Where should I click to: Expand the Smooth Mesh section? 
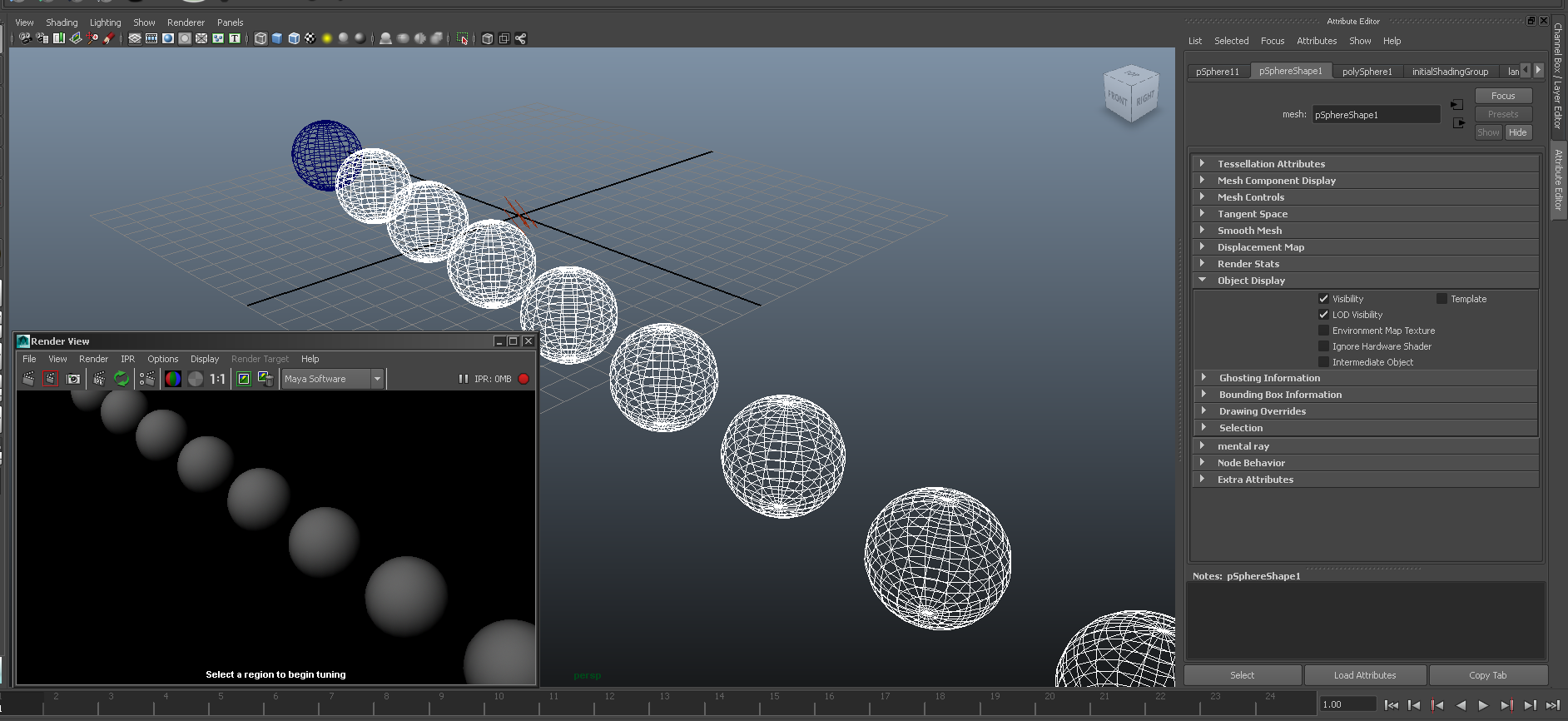[x=1366, y=231]
